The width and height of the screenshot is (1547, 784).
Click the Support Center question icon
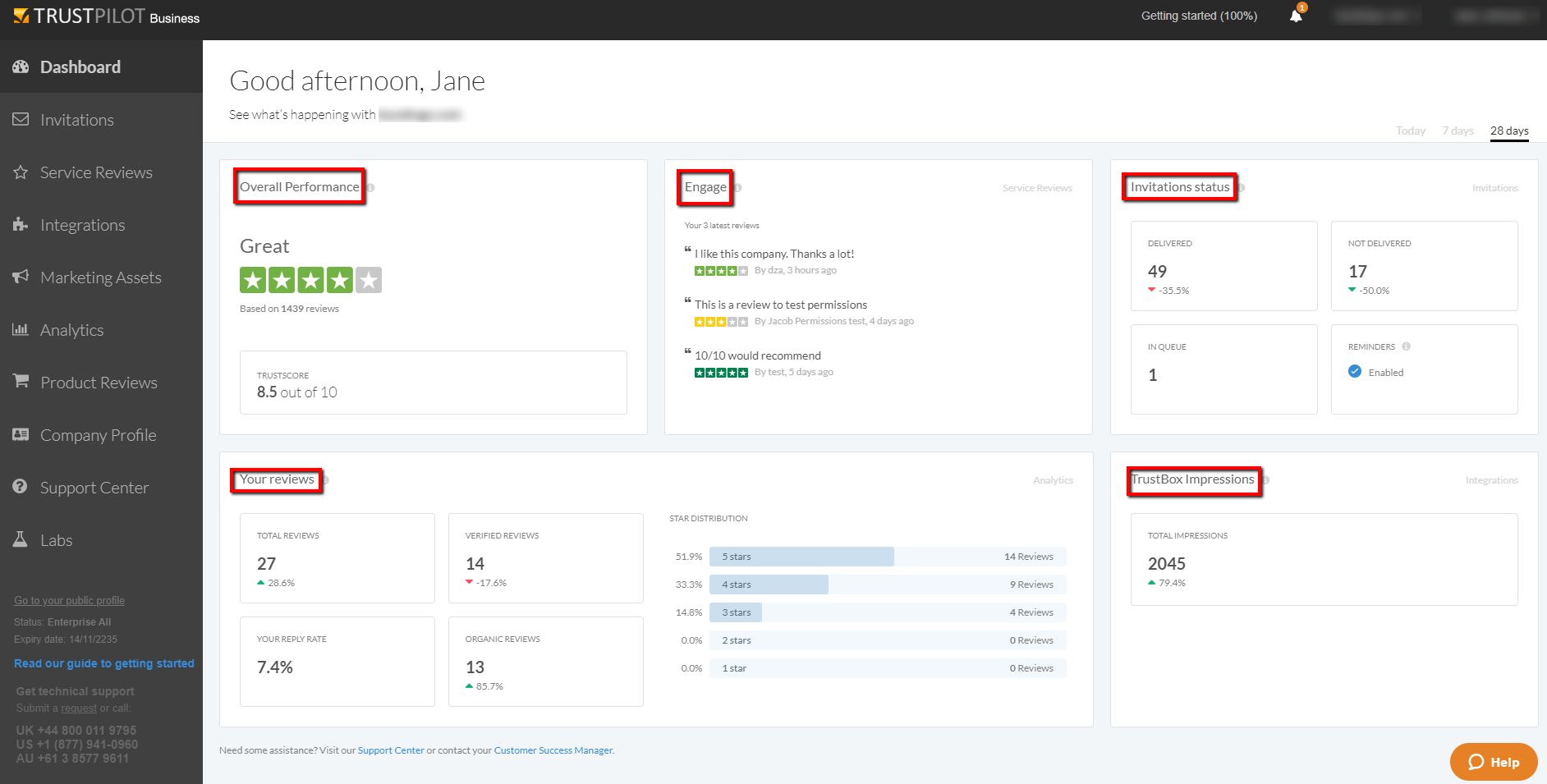pos(21,487)
